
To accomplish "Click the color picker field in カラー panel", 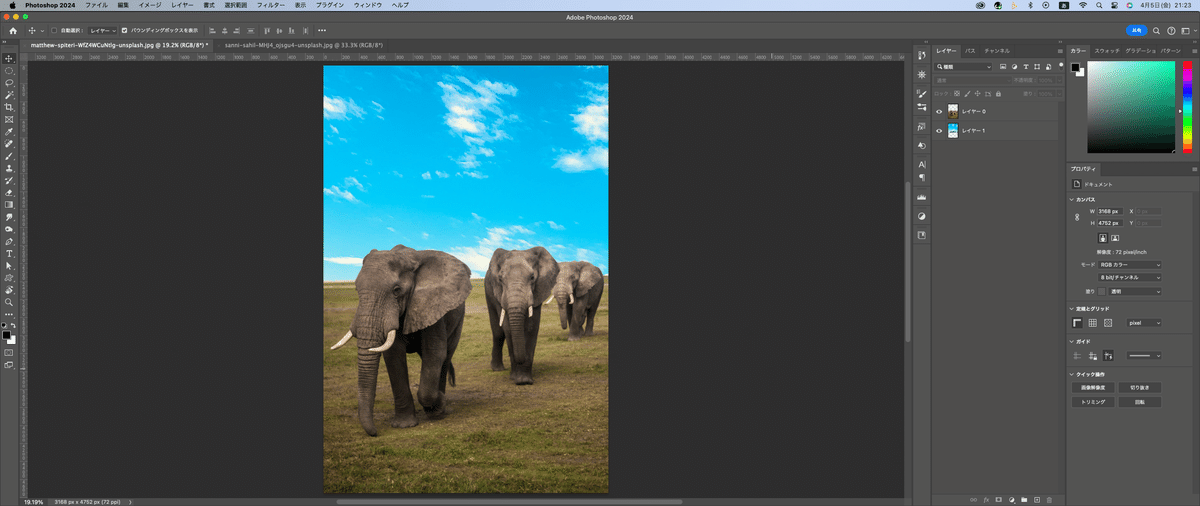I will point(1132,106).
